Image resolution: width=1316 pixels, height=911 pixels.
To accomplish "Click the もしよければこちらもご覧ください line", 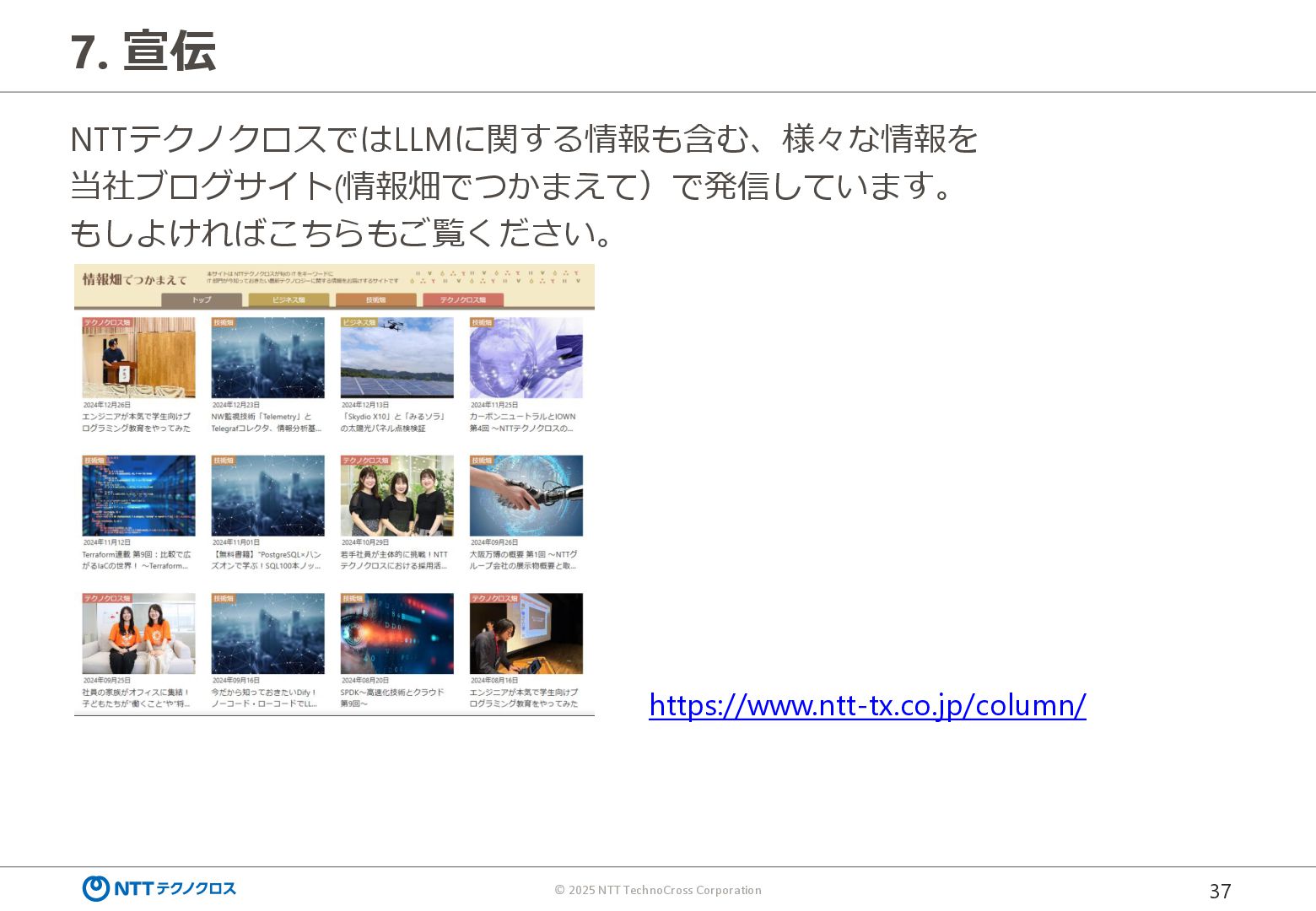I will pyautogui.click(x=342, y=233).
